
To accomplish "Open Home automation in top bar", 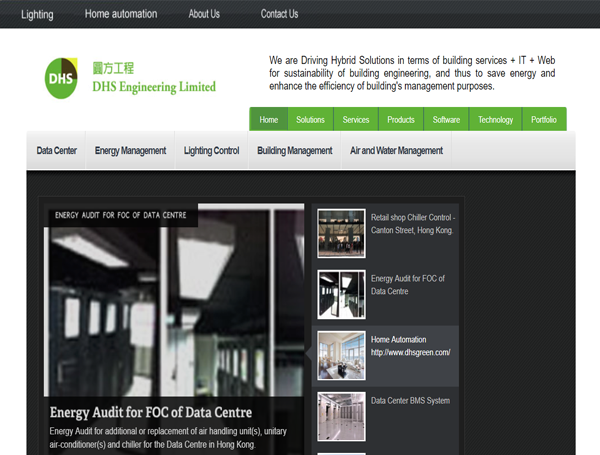I will [x=121, y=14].
